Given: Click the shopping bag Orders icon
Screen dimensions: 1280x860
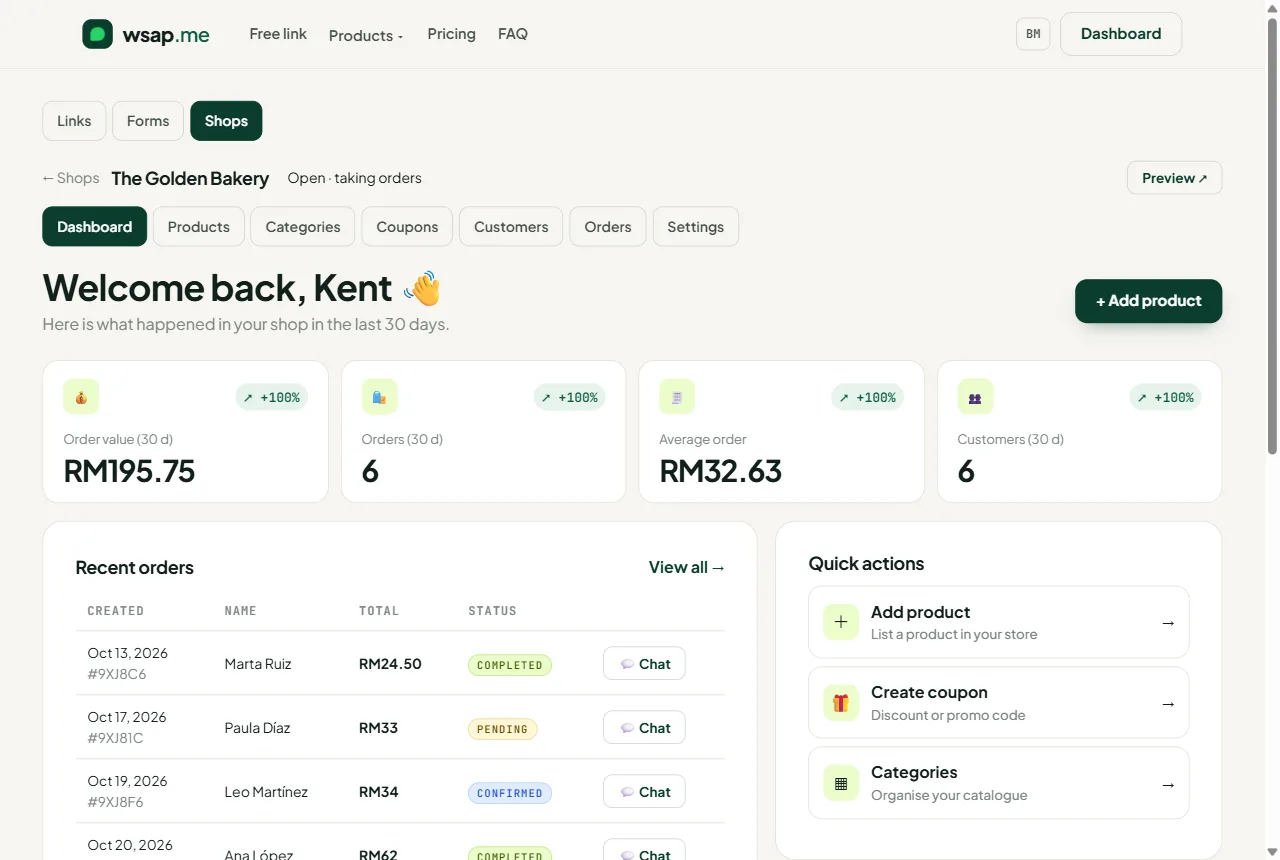Looking at the screenshot, I should 379,397.
